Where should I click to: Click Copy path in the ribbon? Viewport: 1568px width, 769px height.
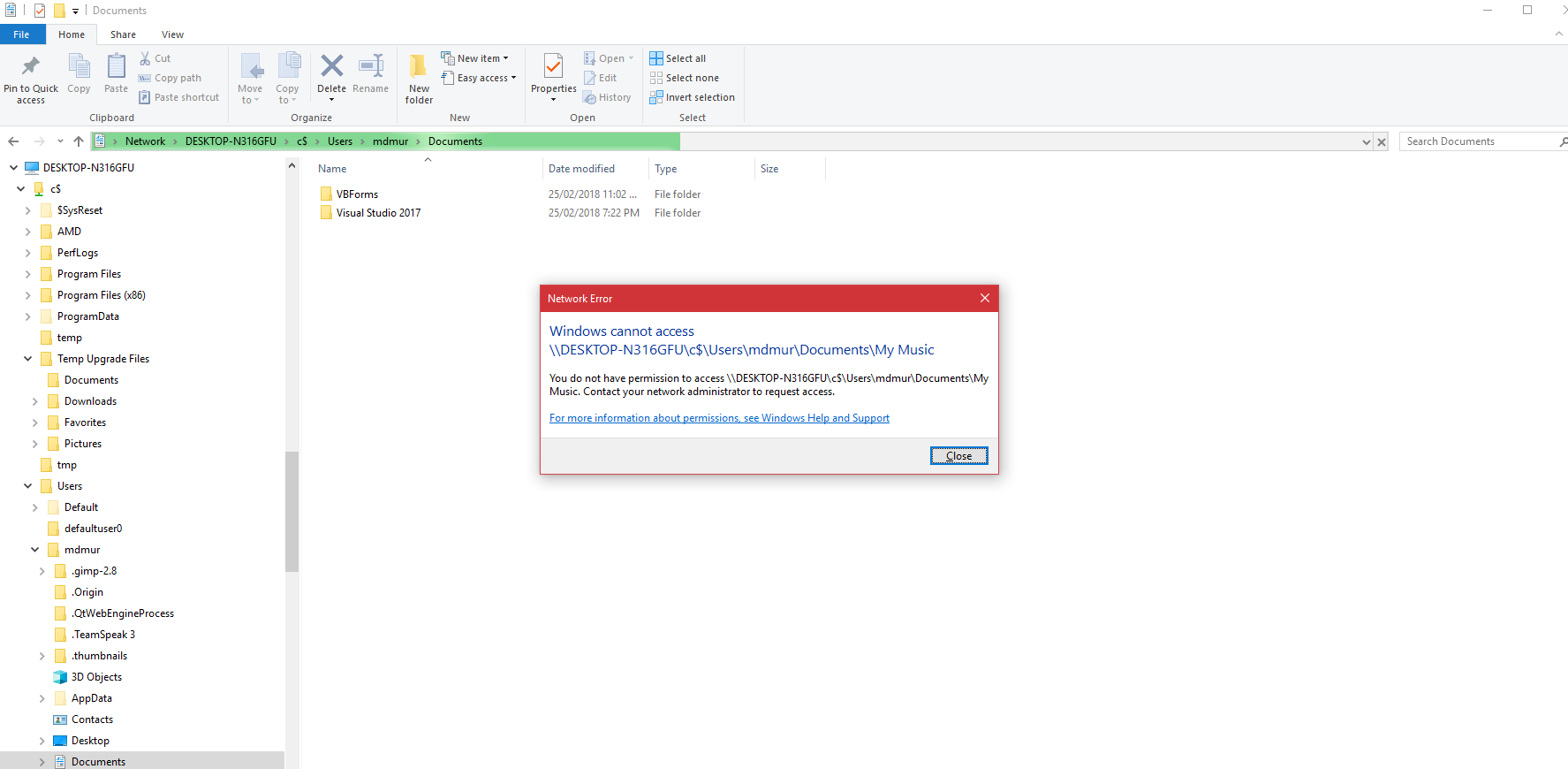click(170, 78)
